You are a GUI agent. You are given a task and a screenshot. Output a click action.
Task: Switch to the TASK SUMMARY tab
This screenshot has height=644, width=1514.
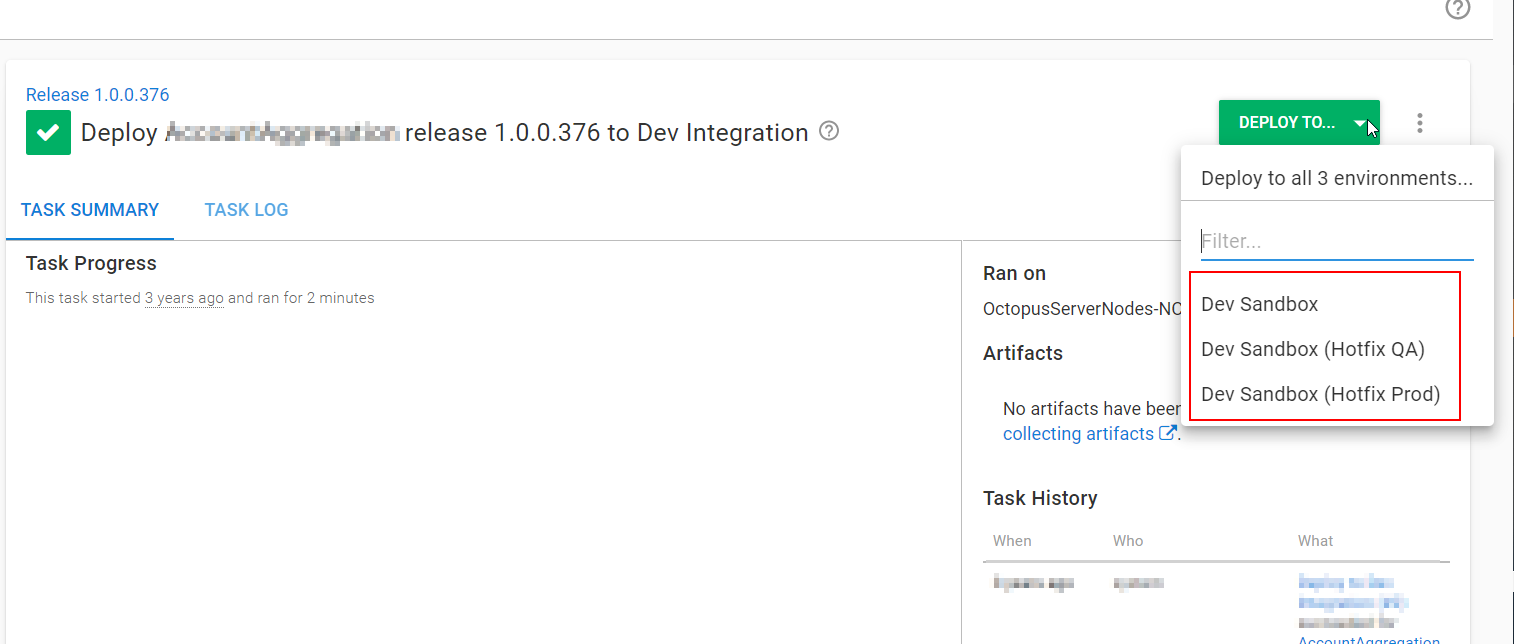89,210
